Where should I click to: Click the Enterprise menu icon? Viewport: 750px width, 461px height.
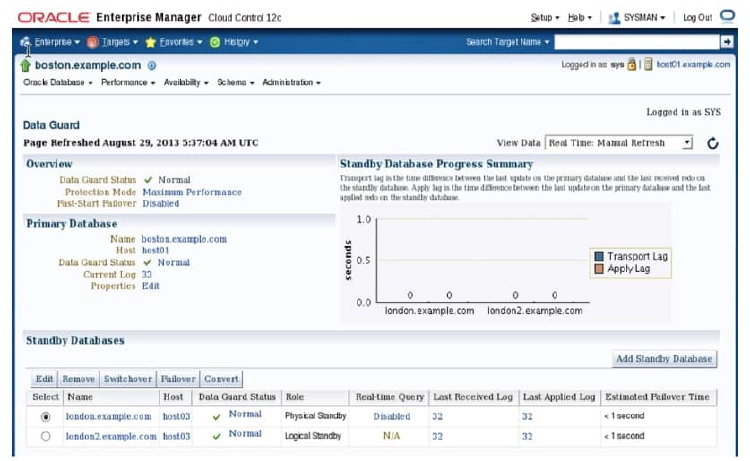(x=25, y=43)
